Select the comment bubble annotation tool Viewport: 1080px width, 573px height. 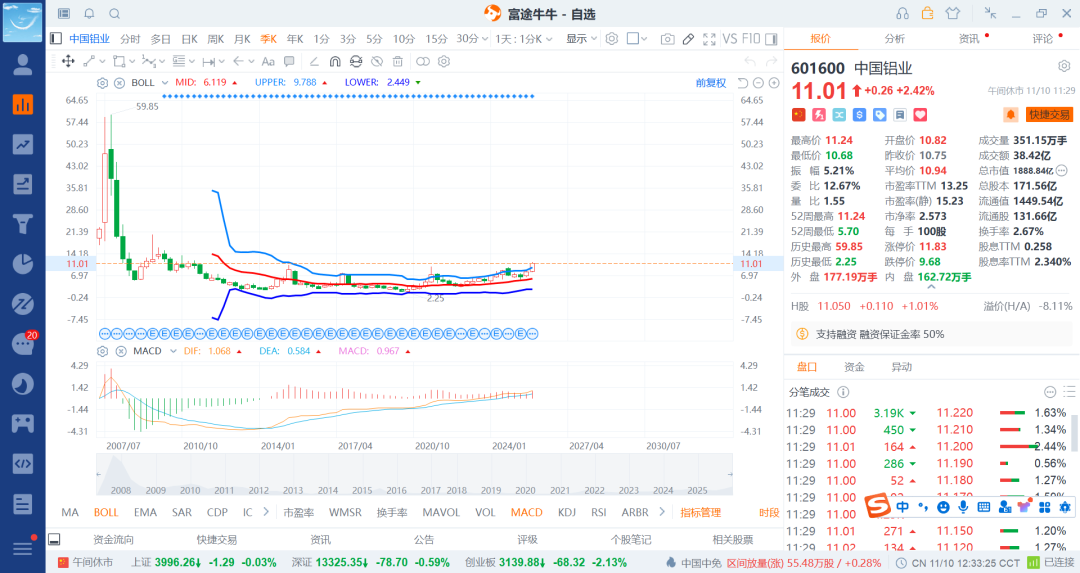[x=289, y=61]
